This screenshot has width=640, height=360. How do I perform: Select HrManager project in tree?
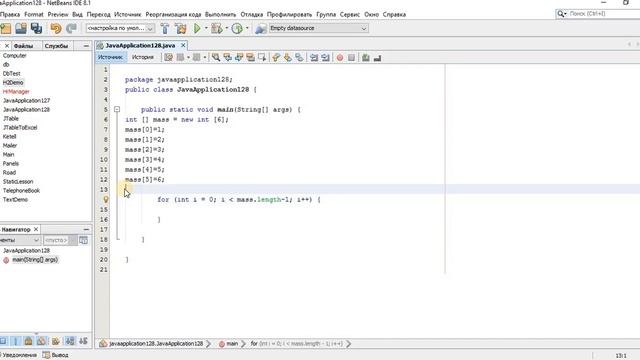click(16, 91)
